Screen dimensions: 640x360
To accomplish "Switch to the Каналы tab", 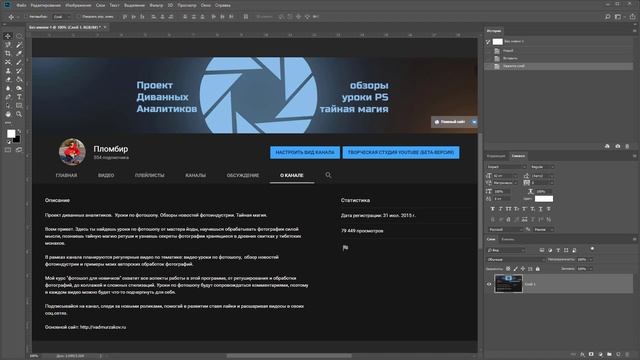I will tap(508, 239).
